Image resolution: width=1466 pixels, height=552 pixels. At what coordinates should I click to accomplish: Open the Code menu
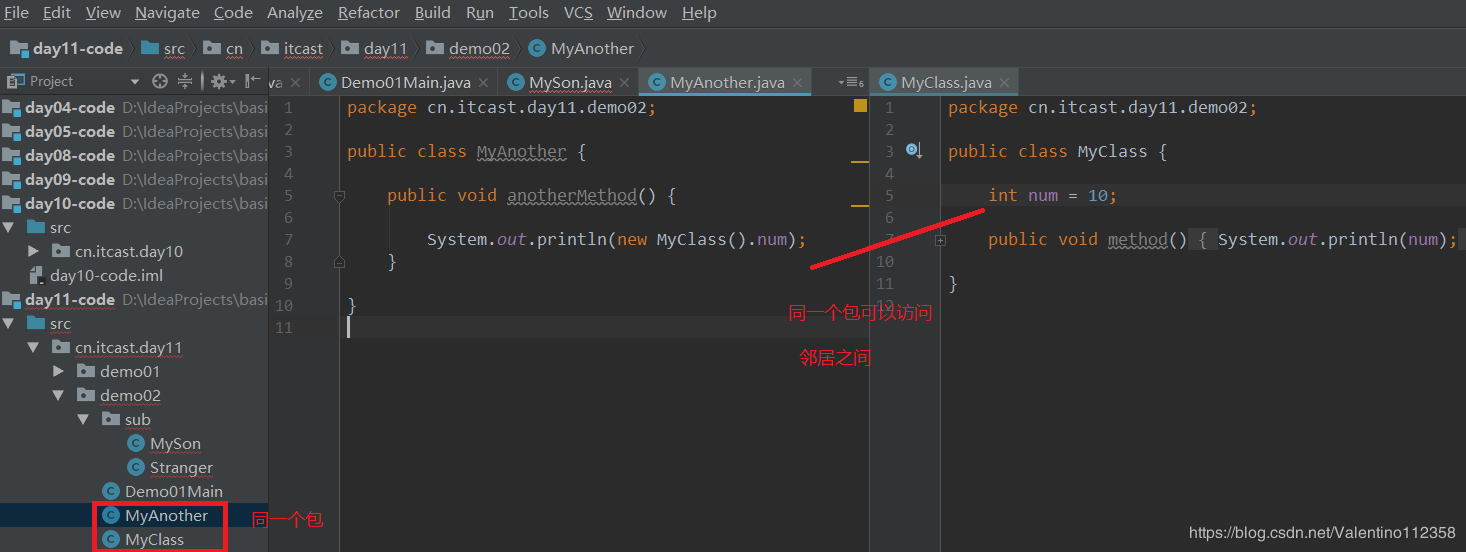(233, 12)
